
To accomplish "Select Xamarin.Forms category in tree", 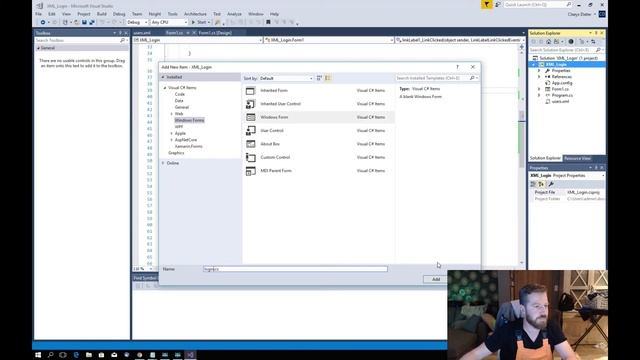I will tap(189, 147).
